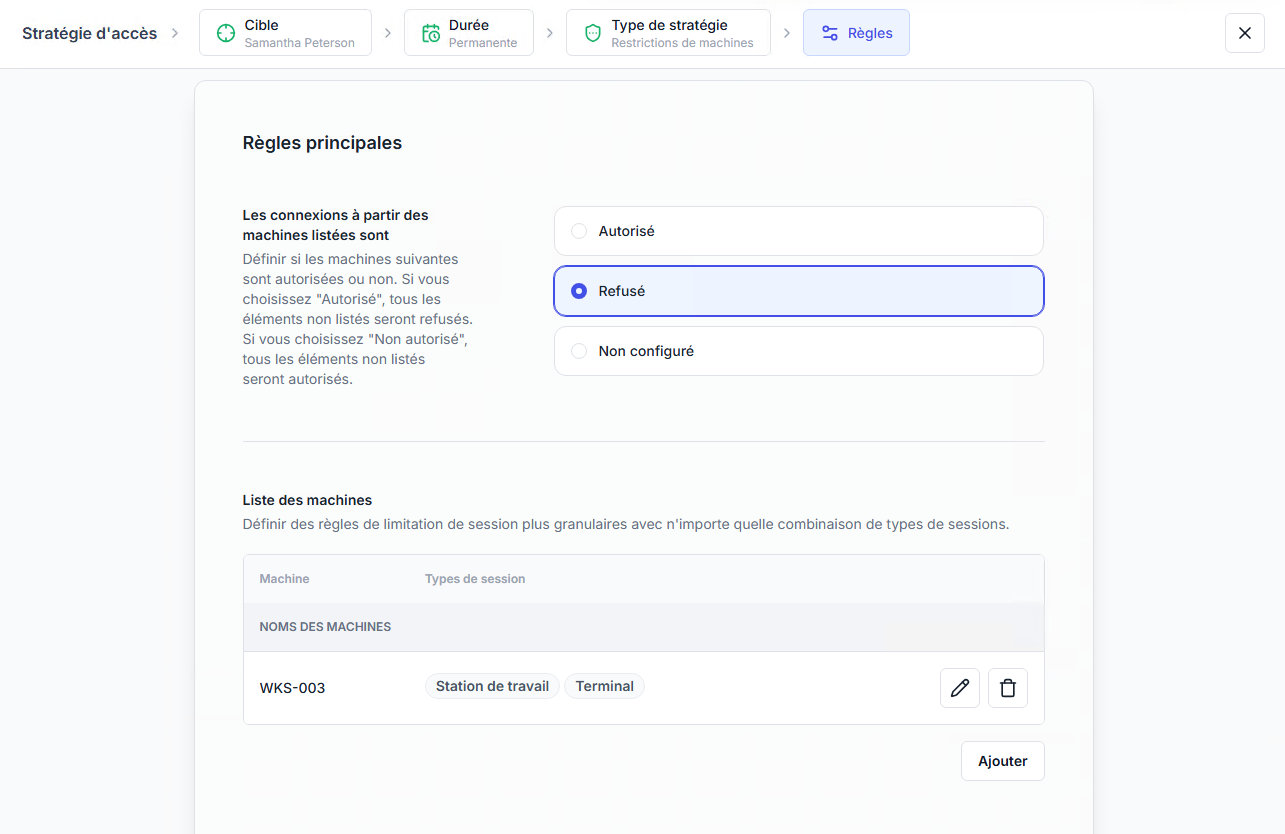Click the target icon in Cible step

[226, 33]
